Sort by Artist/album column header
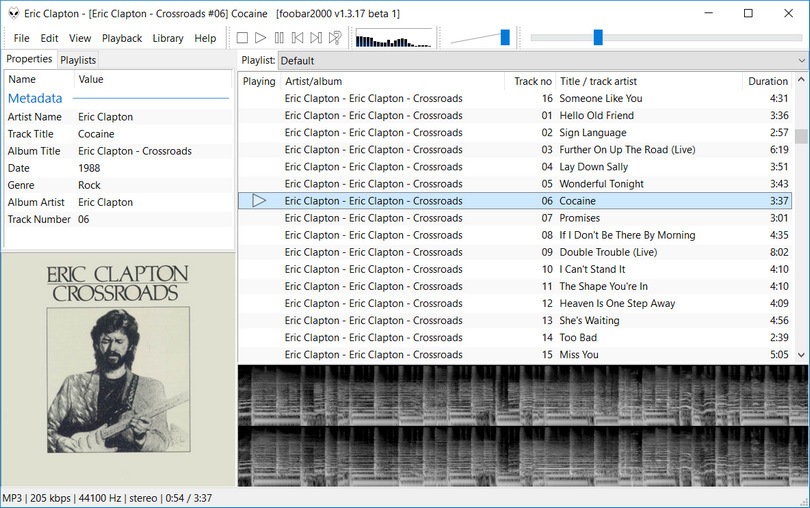Image resolution: width=810 pixels, height=508 pixels. tap(393, 81)
